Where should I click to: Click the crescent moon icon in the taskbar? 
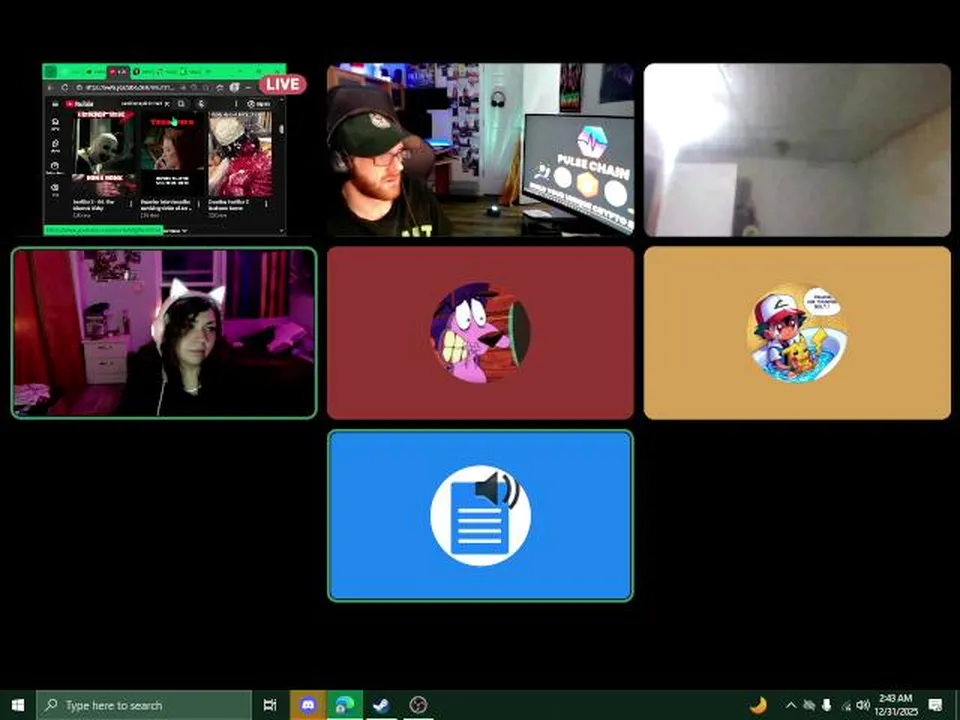[758, 705]
